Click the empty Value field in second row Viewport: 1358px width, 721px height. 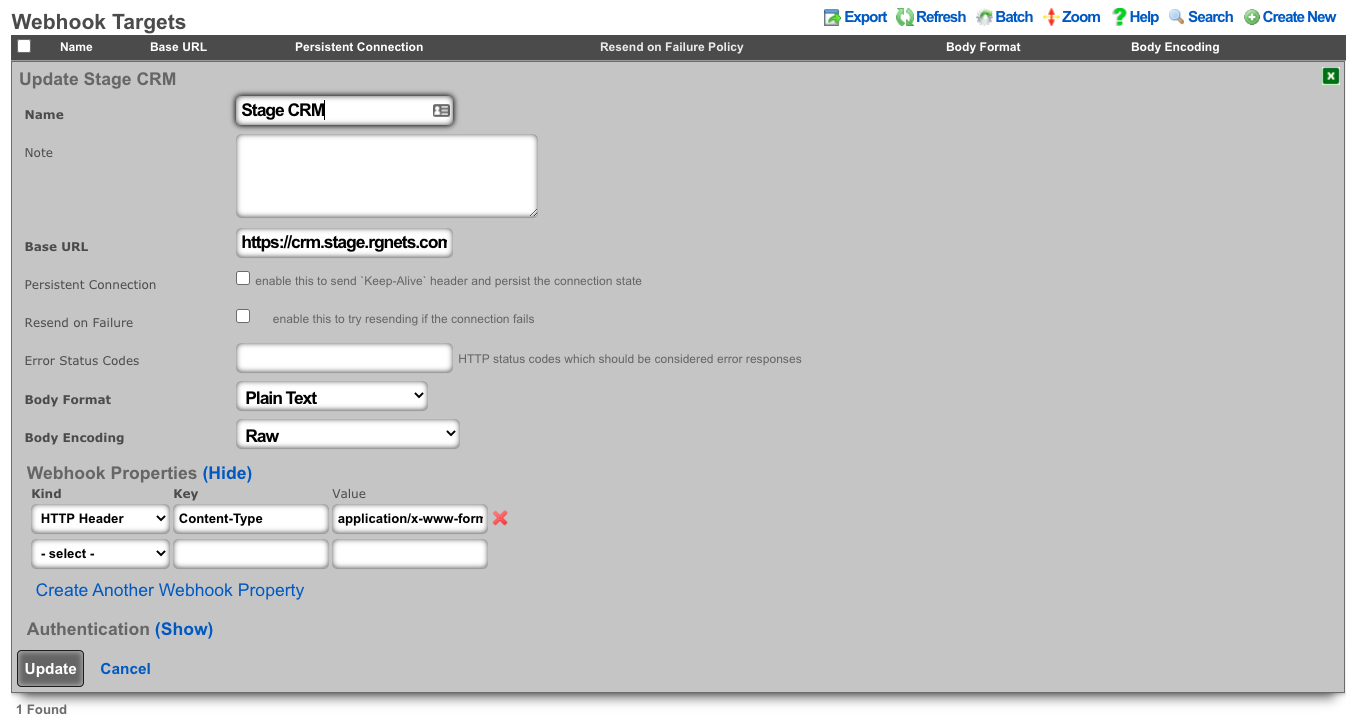410,553
